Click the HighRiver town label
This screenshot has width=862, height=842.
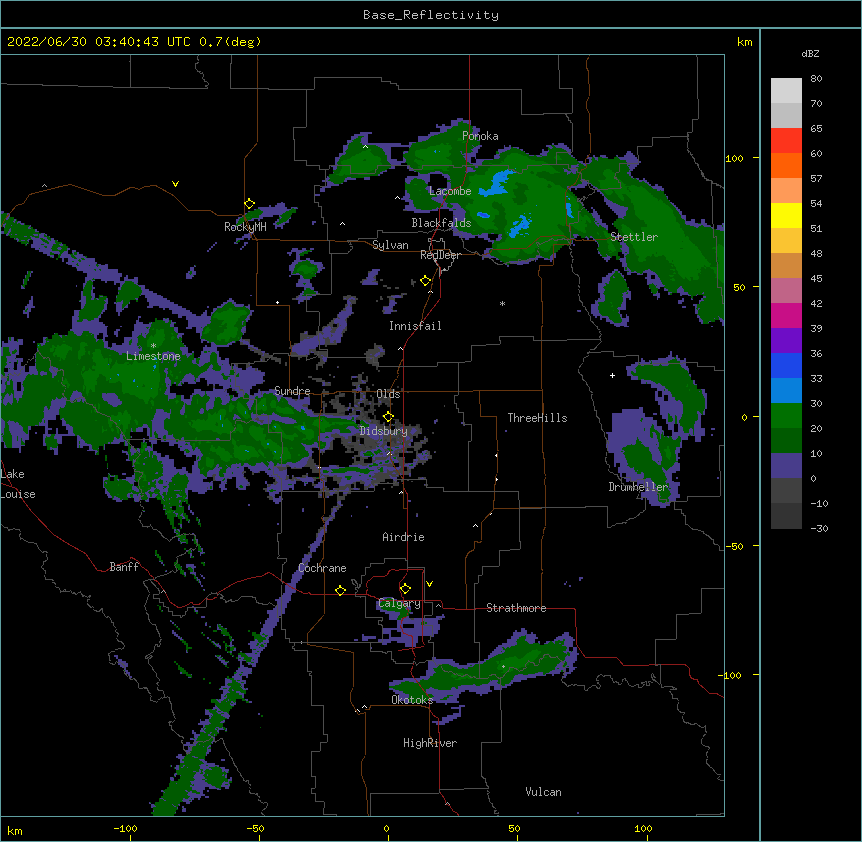coord(430,743)
